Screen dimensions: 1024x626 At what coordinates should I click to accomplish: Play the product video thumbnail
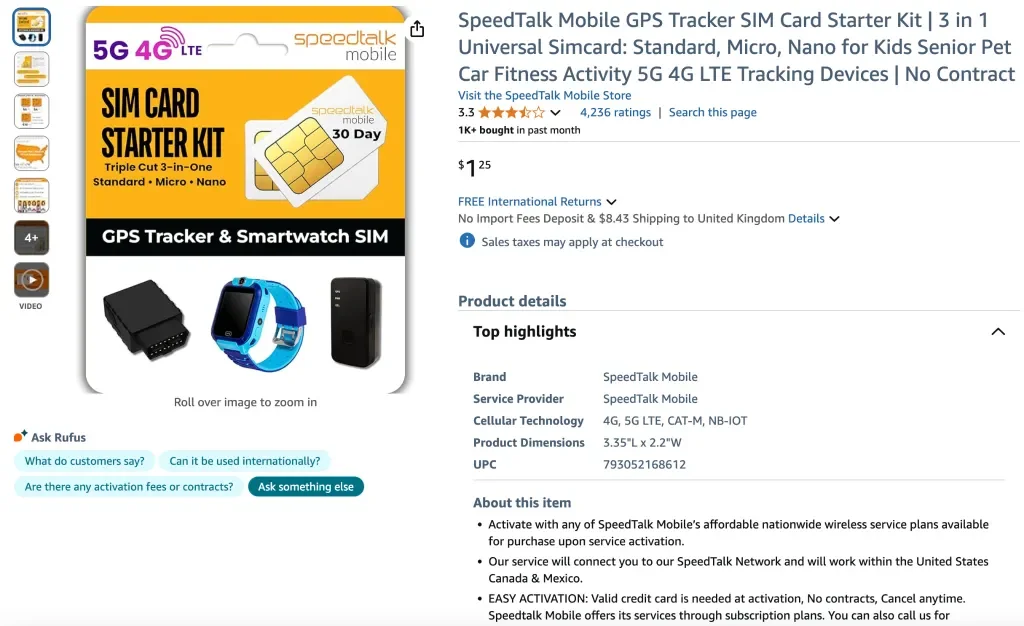click(31, 281)
